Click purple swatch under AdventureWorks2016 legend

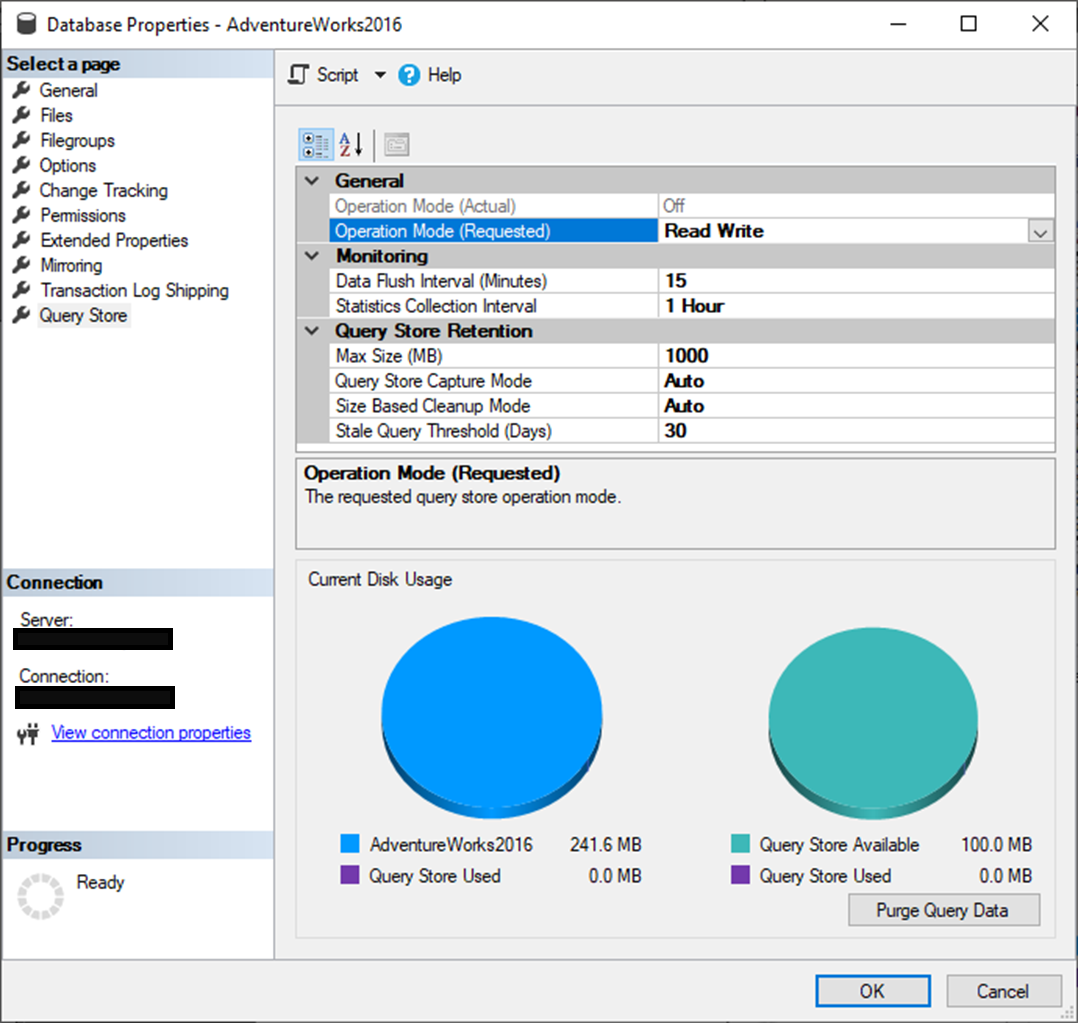pos(350,875)
